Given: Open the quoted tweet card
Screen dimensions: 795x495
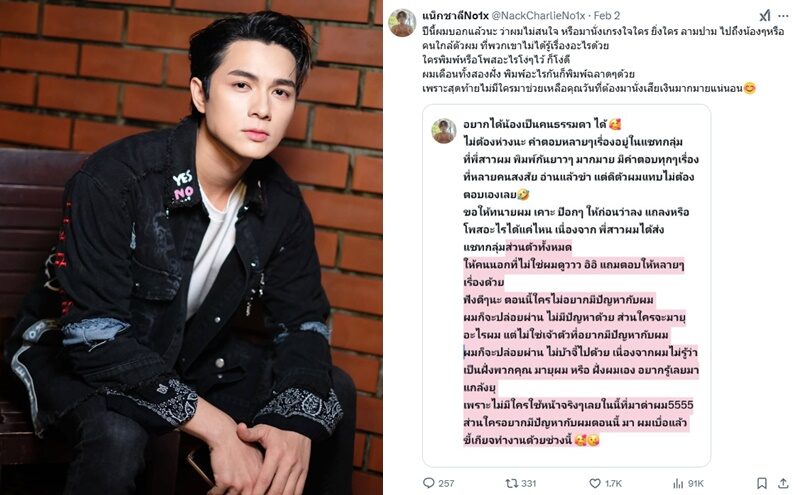Looking at the screenshot, I should pos(566,286).
